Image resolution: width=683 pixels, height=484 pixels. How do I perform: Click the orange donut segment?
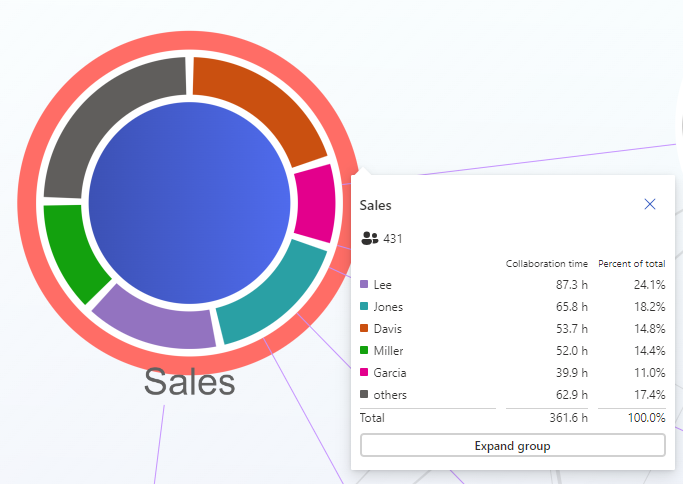(x=257, y=100)
